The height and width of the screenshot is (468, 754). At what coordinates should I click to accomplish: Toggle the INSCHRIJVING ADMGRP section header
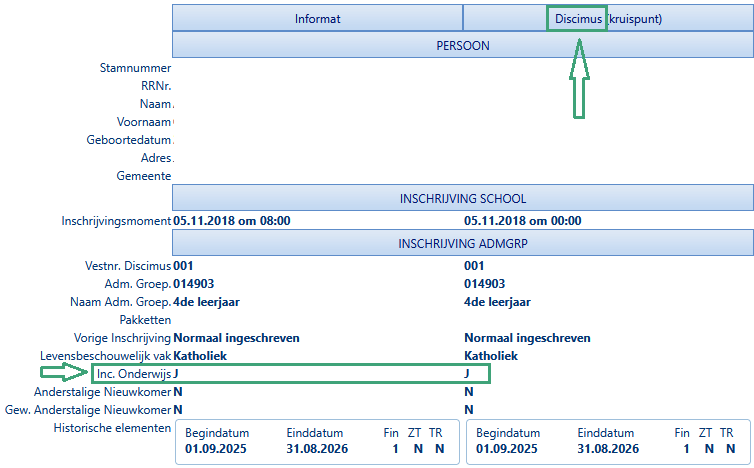[462, 243]
